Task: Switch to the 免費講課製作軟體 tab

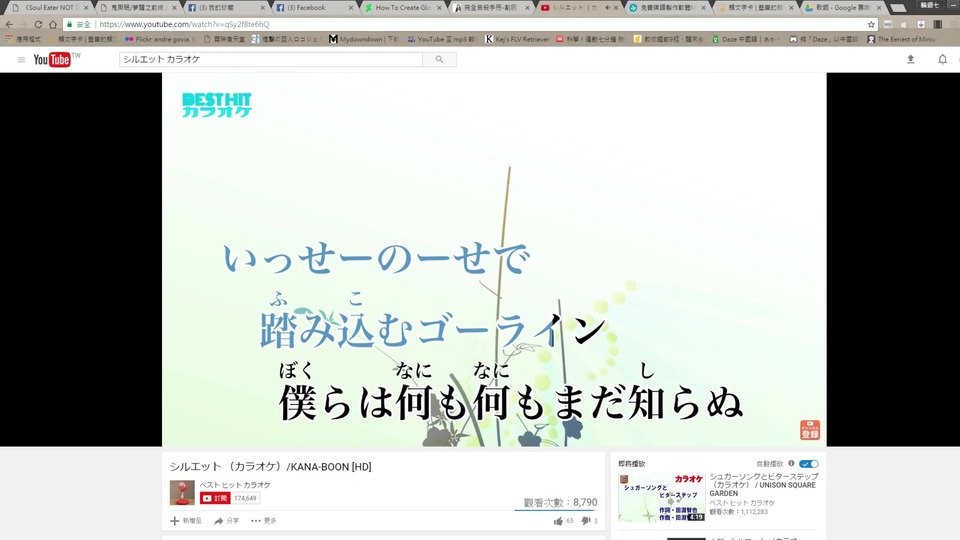Action: point(666,8)
